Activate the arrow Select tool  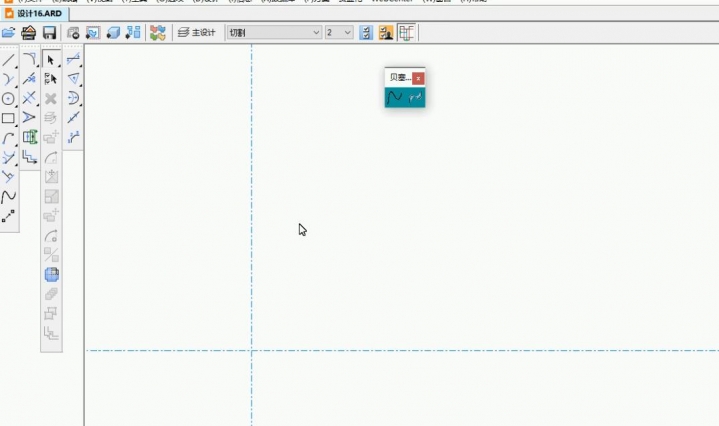pyautogui.click(x=51, y=60)
